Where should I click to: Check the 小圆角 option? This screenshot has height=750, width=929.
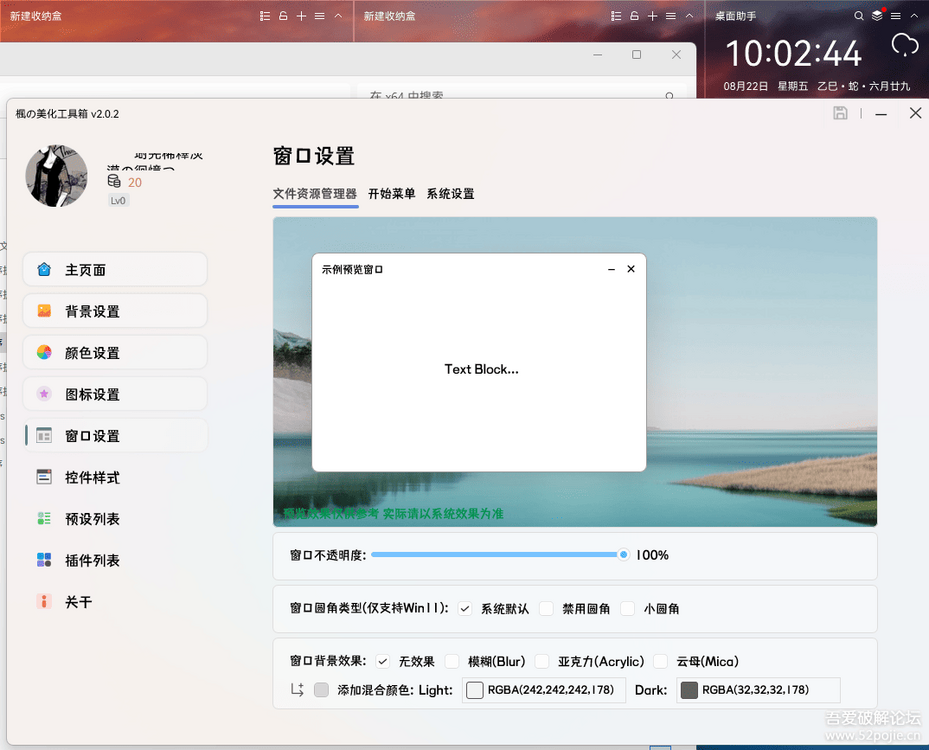point(627,608)
